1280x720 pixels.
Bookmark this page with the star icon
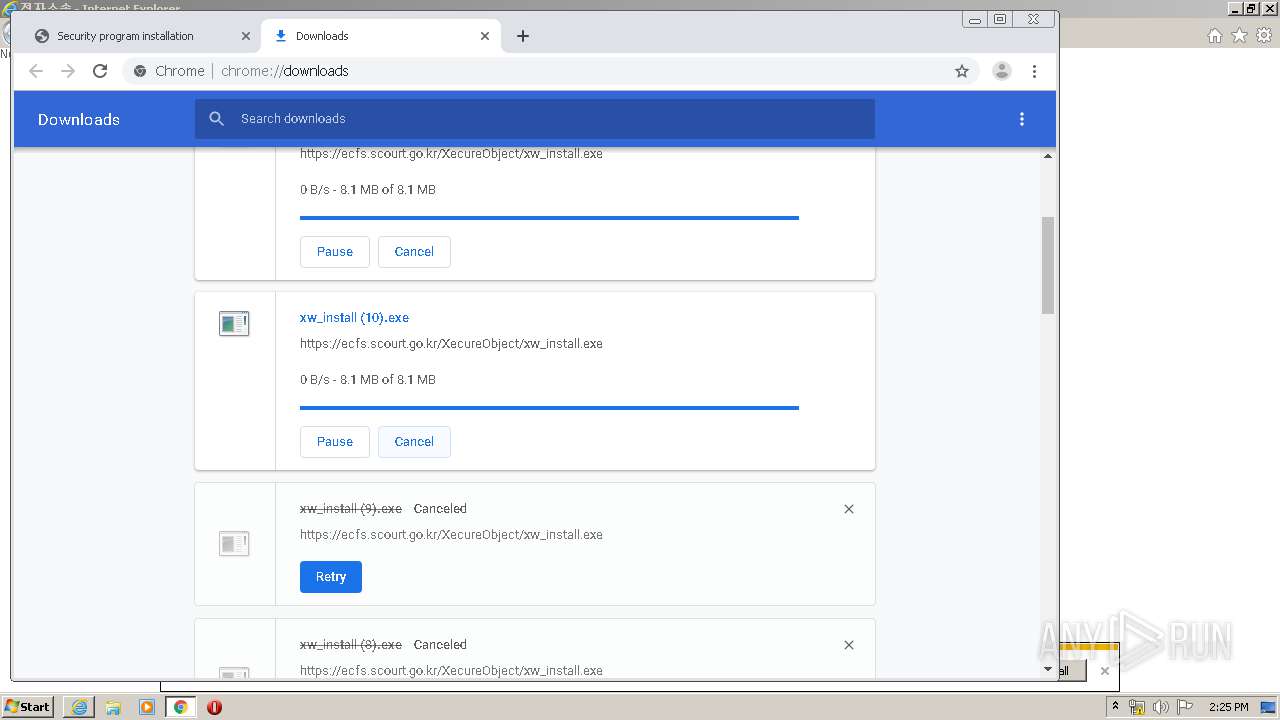[962, 71]
